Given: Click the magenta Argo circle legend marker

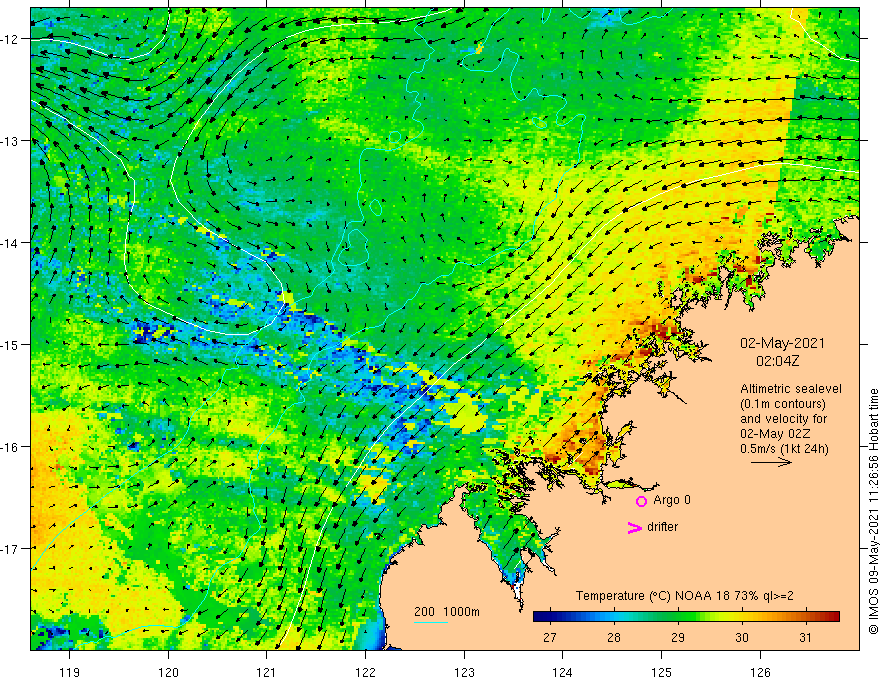Looking at the screenshot, I should (641, 501).
